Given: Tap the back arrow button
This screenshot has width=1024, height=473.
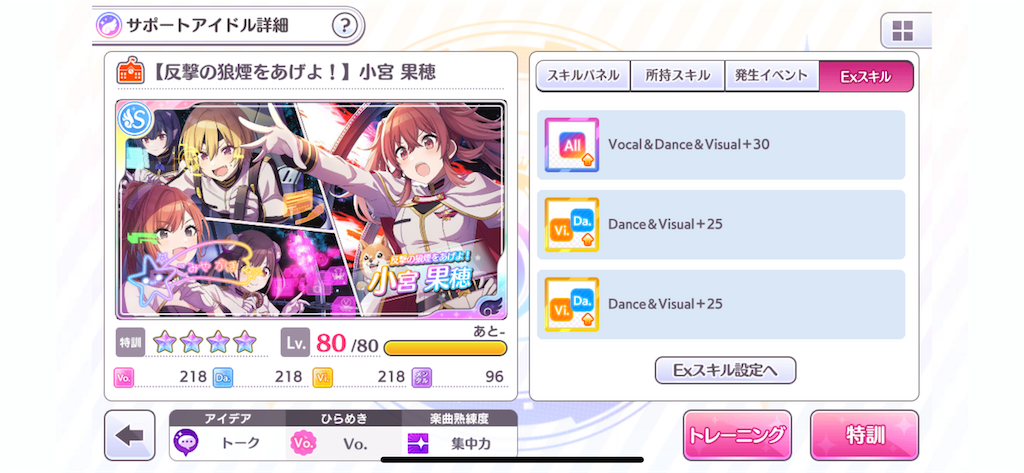Looking at the screenshot, I should click(129, 436).
